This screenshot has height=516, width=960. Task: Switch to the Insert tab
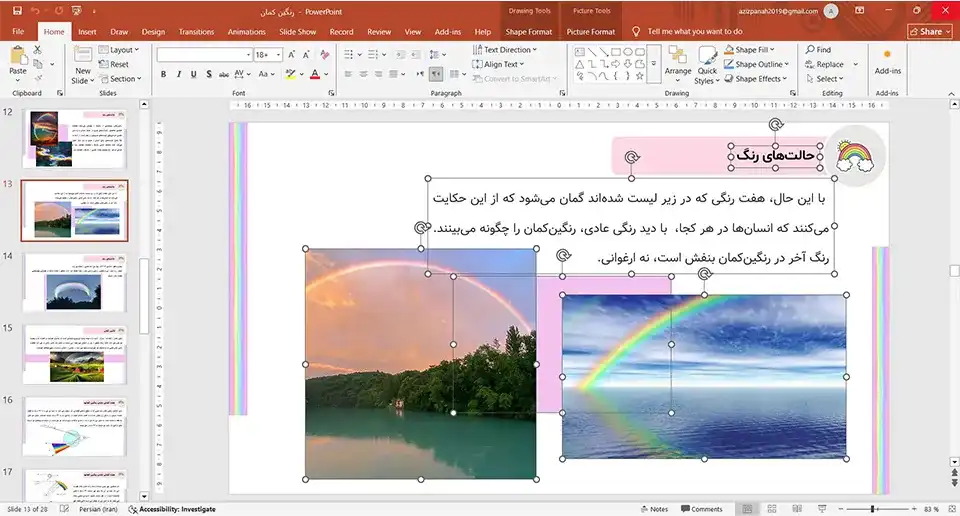[x=87, y=31]
